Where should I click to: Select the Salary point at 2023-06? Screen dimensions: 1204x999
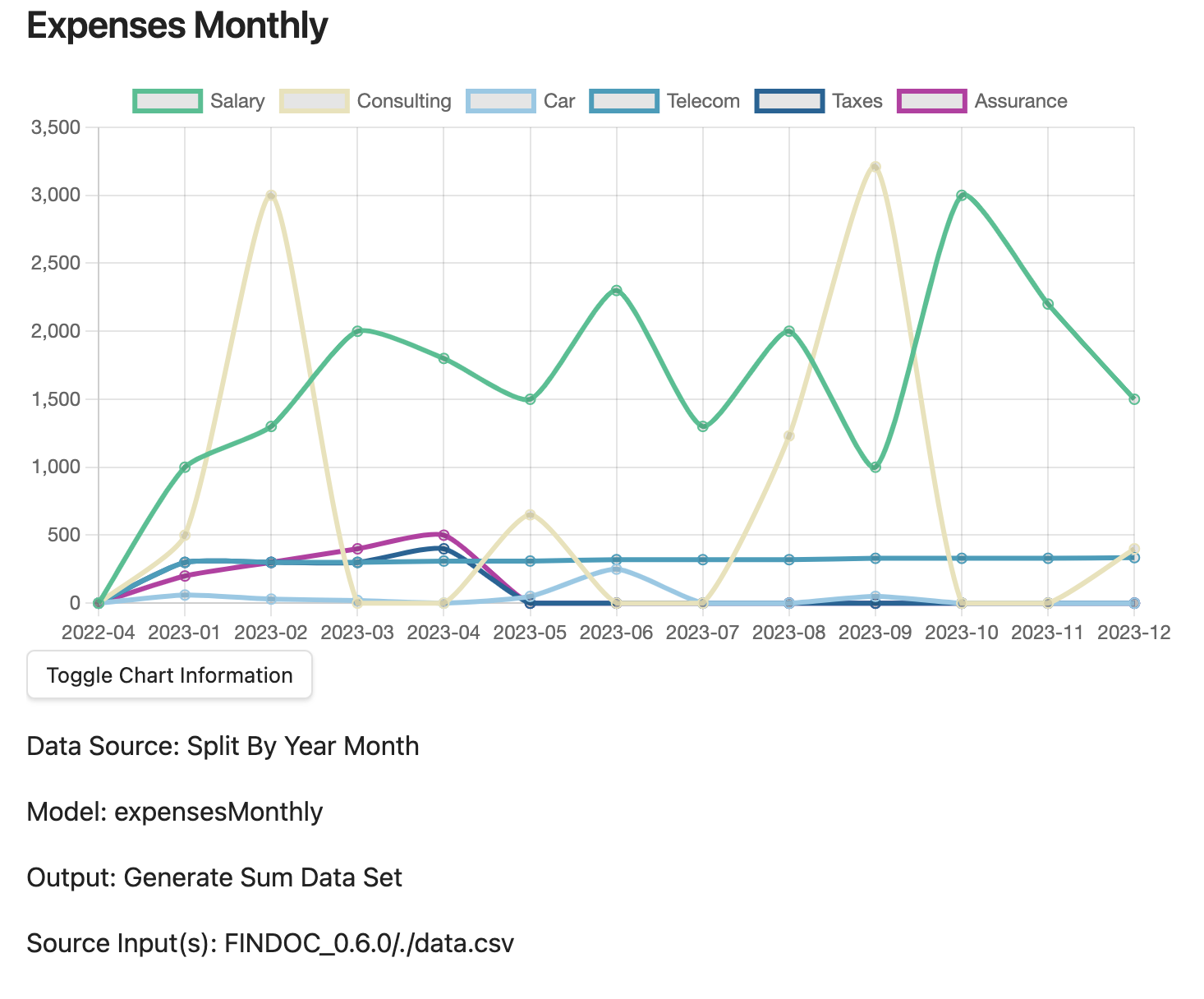point(617,290)
